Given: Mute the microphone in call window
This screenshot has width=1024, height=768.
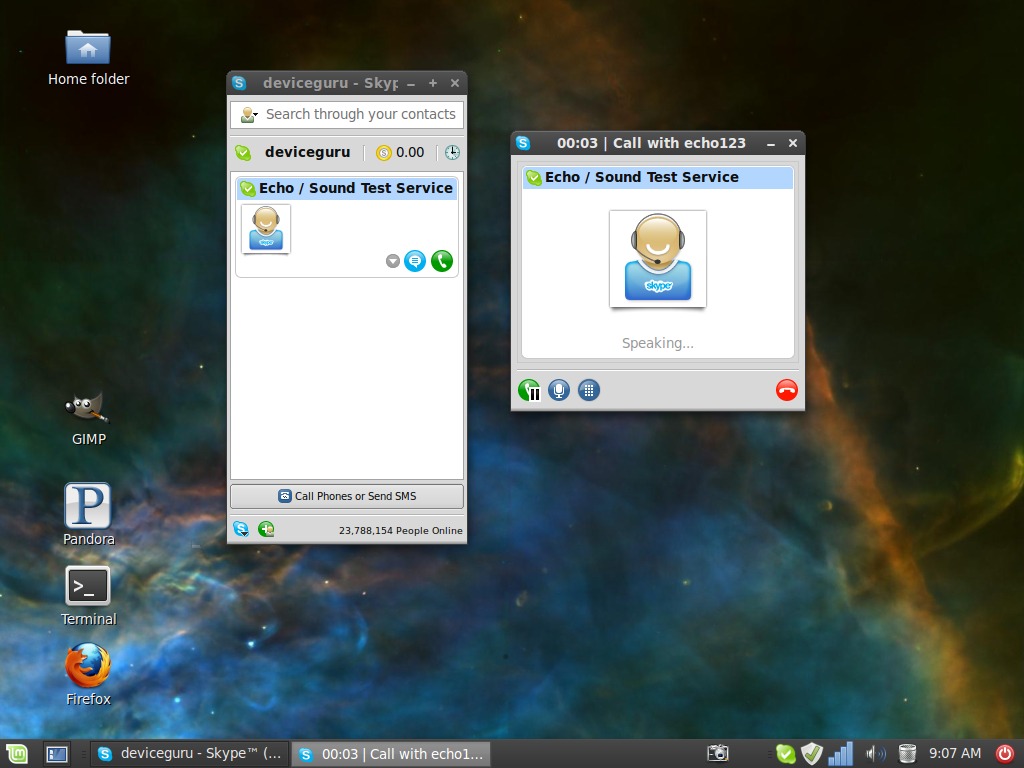Looking at the screenshot, I should coord(558,391).
